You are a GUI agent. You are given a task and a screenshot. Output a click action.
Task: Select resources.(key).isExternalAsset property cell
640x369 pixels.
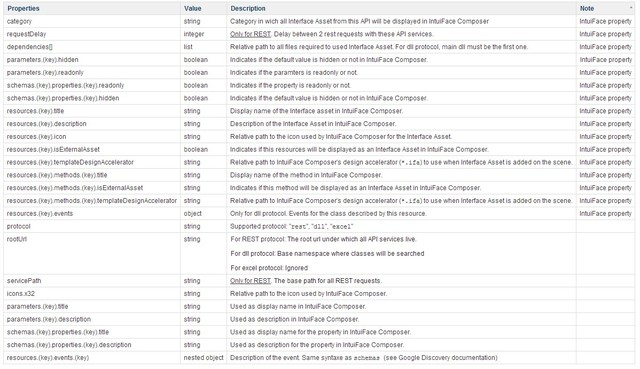pos(92,149)
